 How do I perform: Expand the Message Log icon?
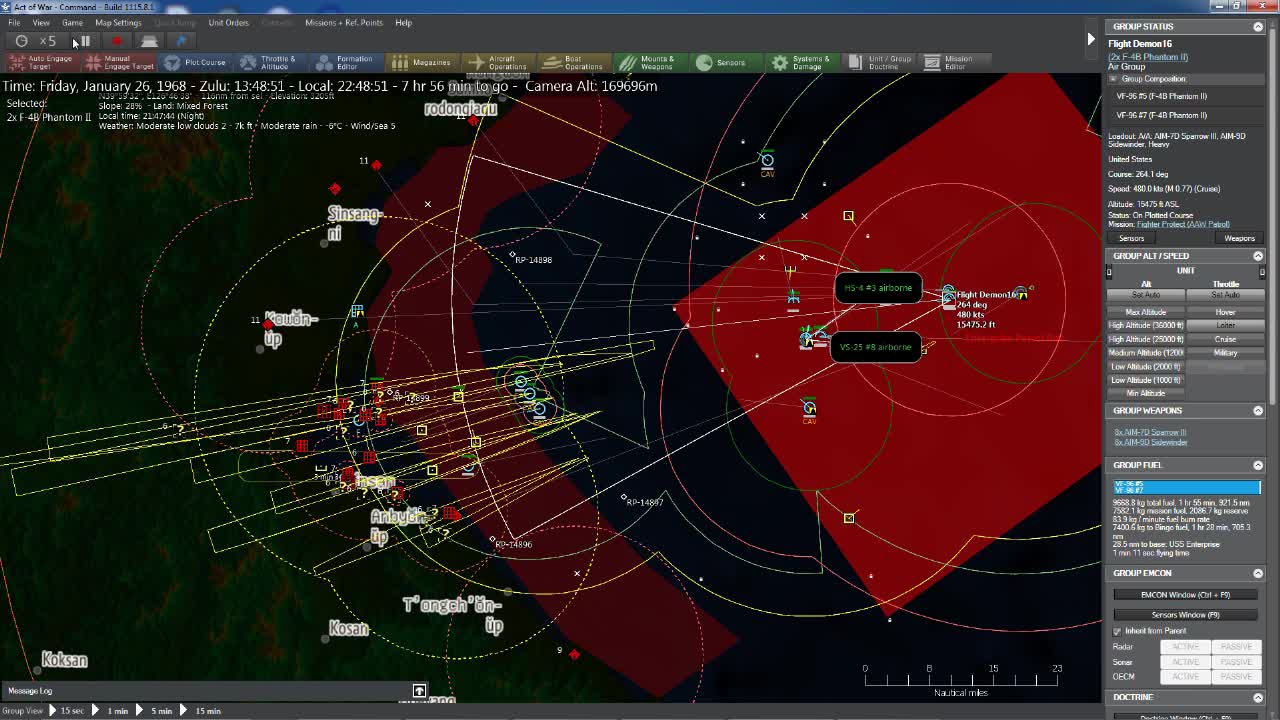pyautogui.click(x=419, y=691)
